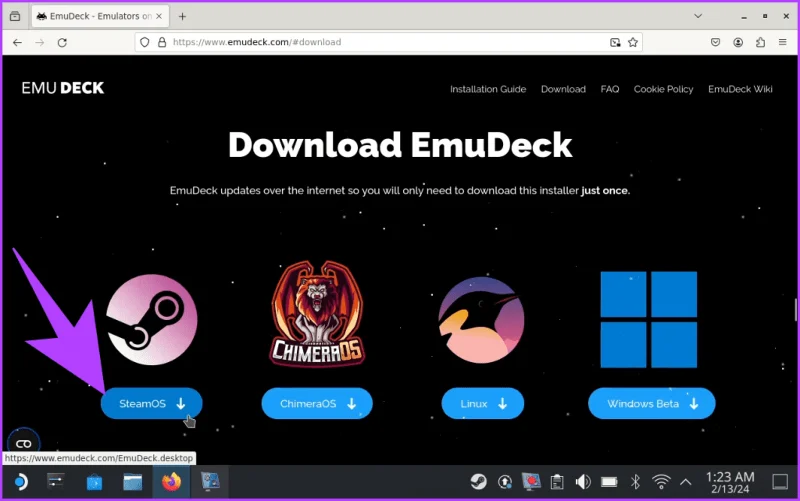
Task: Click the battery tray icon
Action: click(609, 482)
